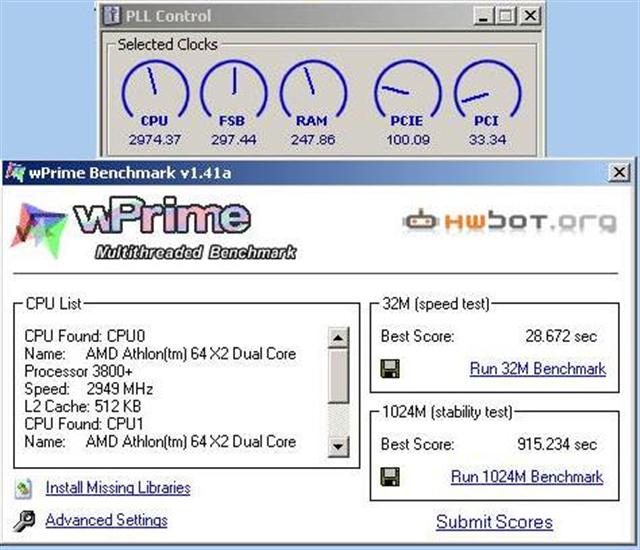Click the 28.672 sec best score
The width and height of the screenshot is (640, 550).
561,336
